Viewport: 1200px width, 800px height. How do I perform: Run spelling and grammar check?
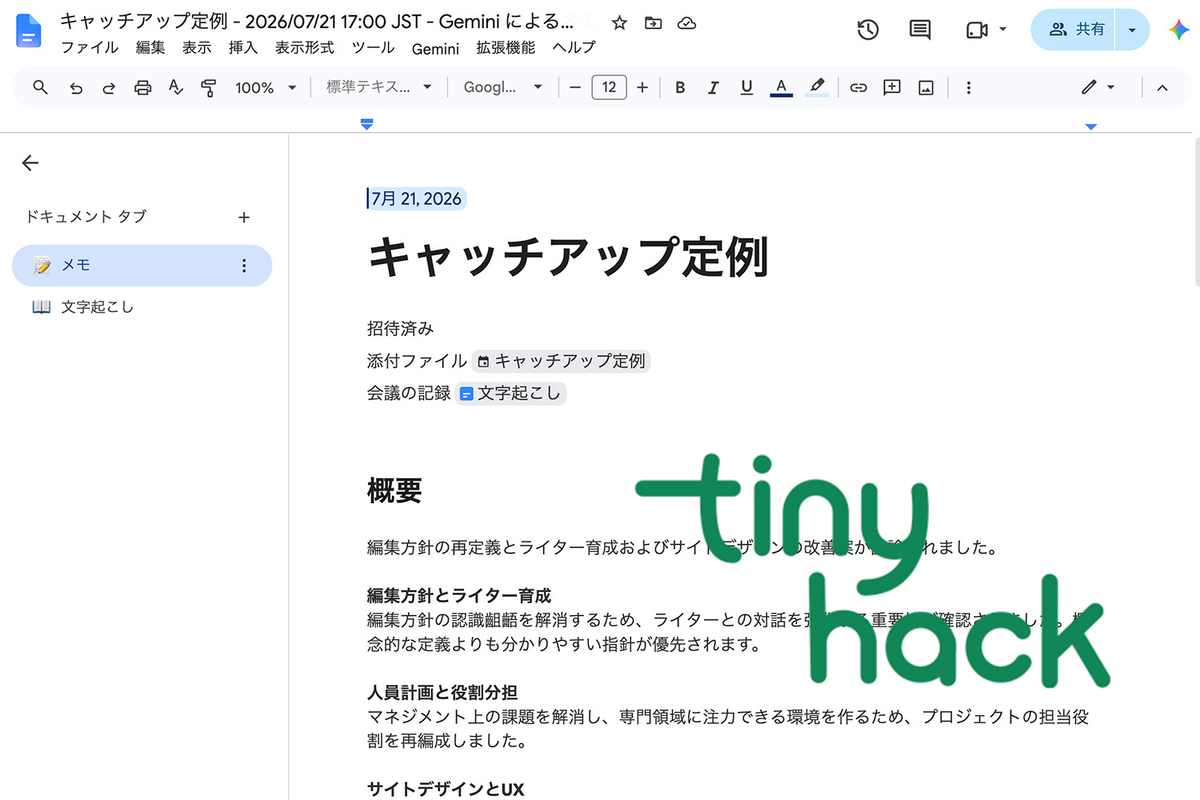click(x=175, y=88)
